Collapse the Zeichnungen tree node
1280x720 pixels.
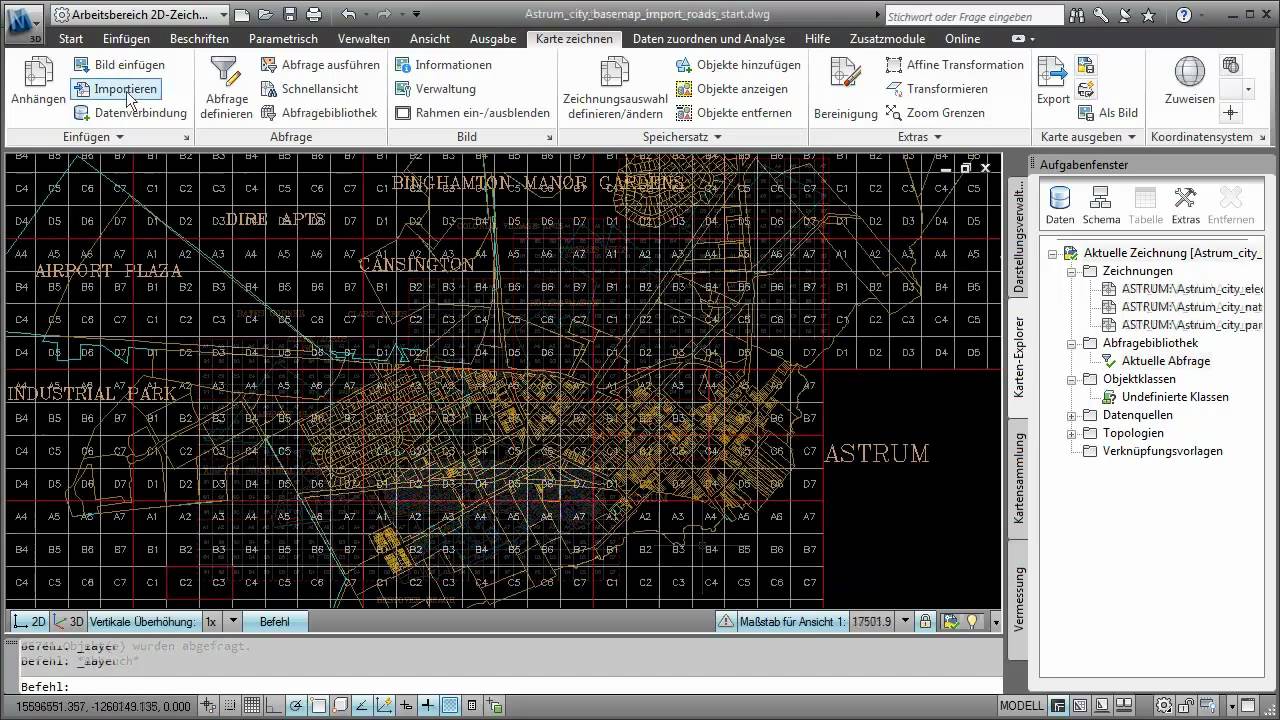(1071, 271)
